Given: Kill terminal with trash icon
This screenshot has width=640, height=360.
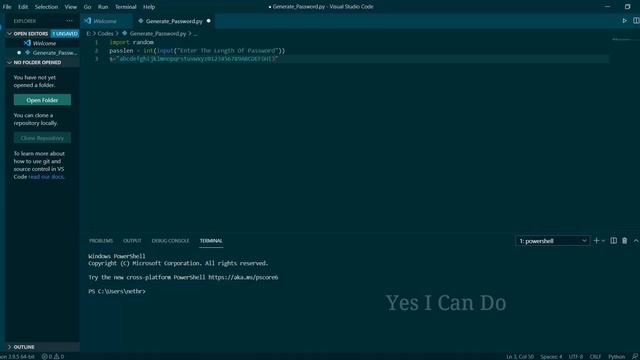Looking at the screenshot, I should (624, 241).
